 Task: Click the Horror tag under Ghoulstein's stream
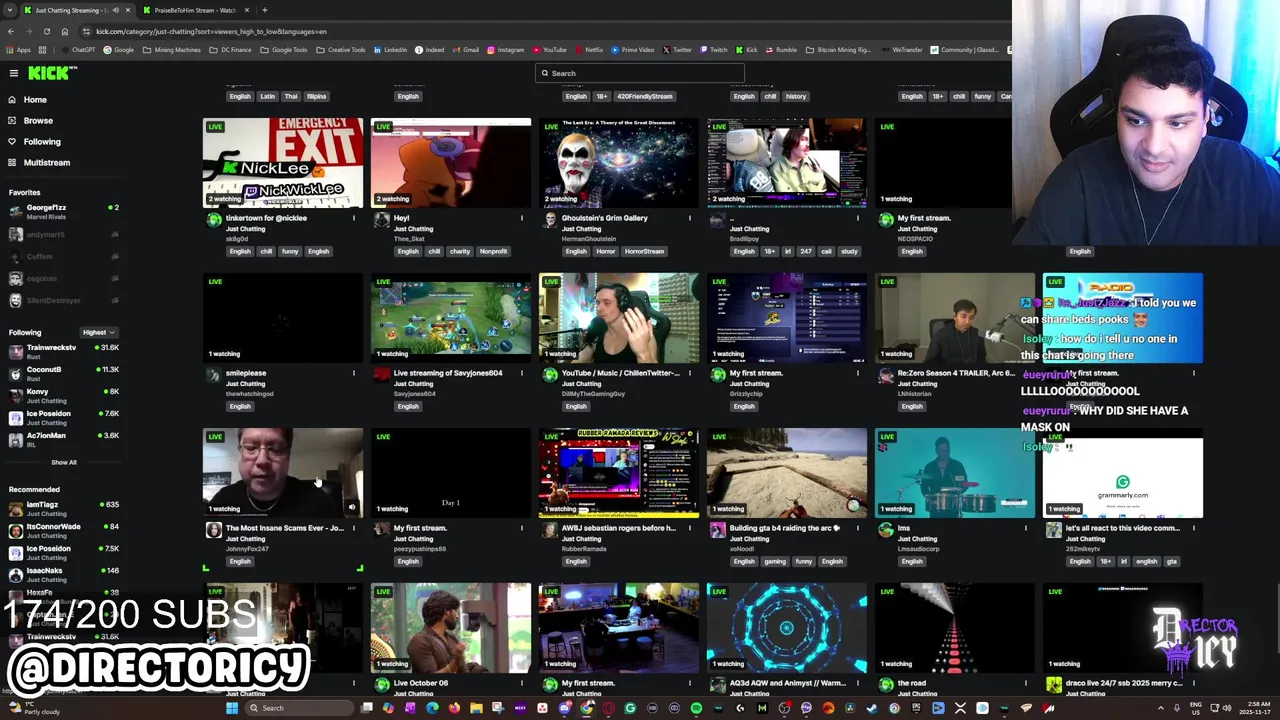607,252
